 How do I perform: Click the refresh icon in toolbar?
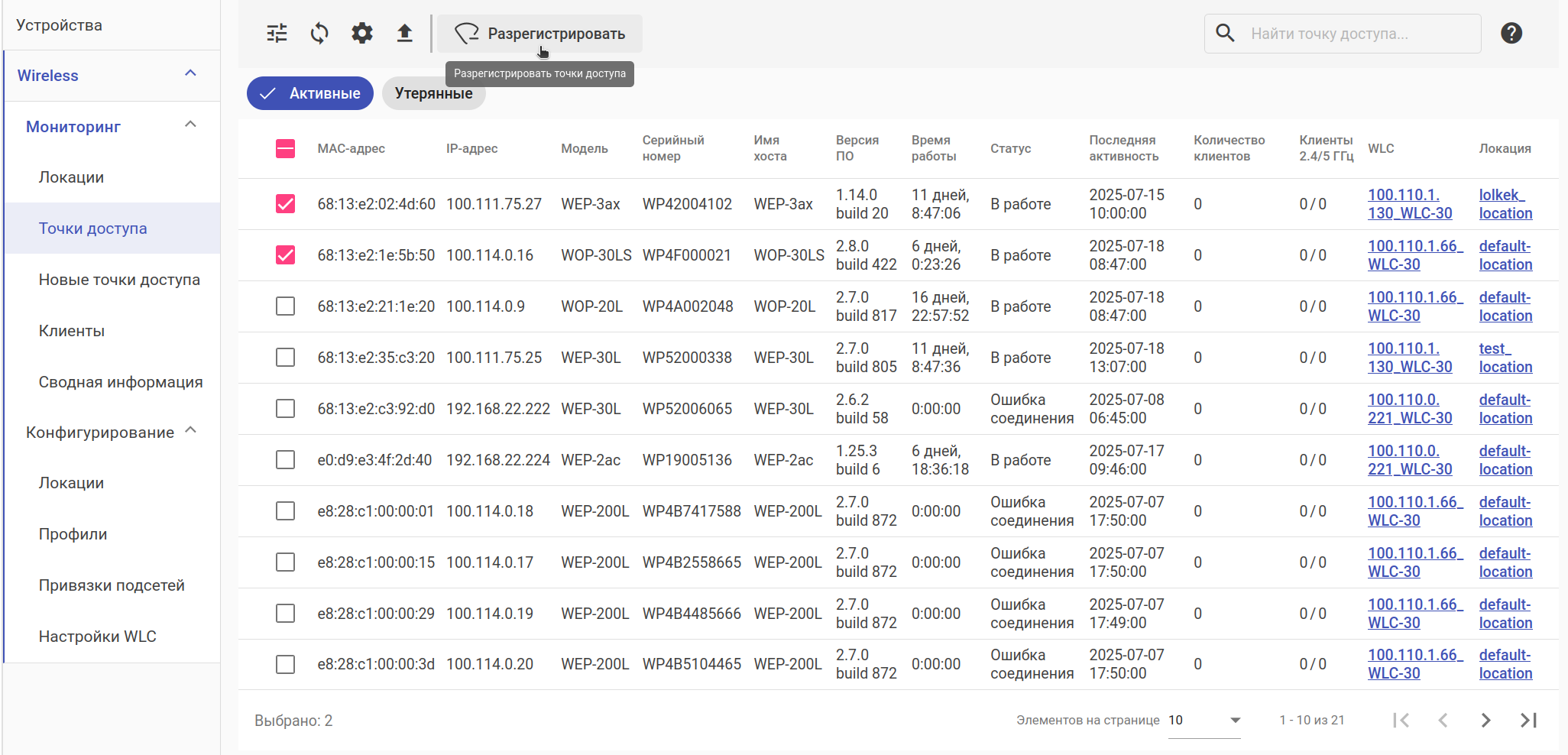coord(319,34)
